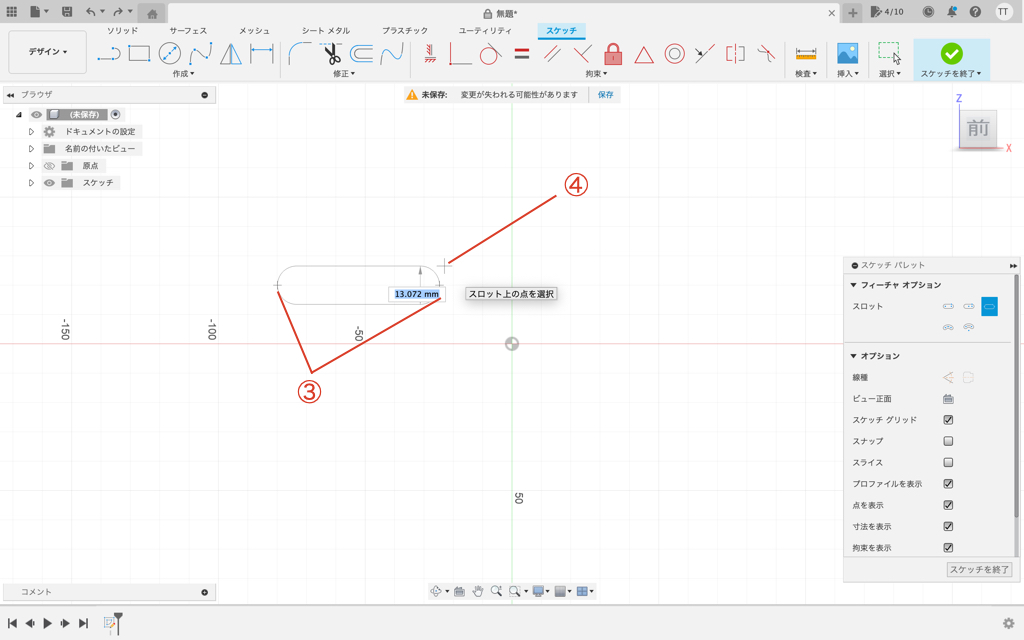Open the Help question mark menu

975,12
